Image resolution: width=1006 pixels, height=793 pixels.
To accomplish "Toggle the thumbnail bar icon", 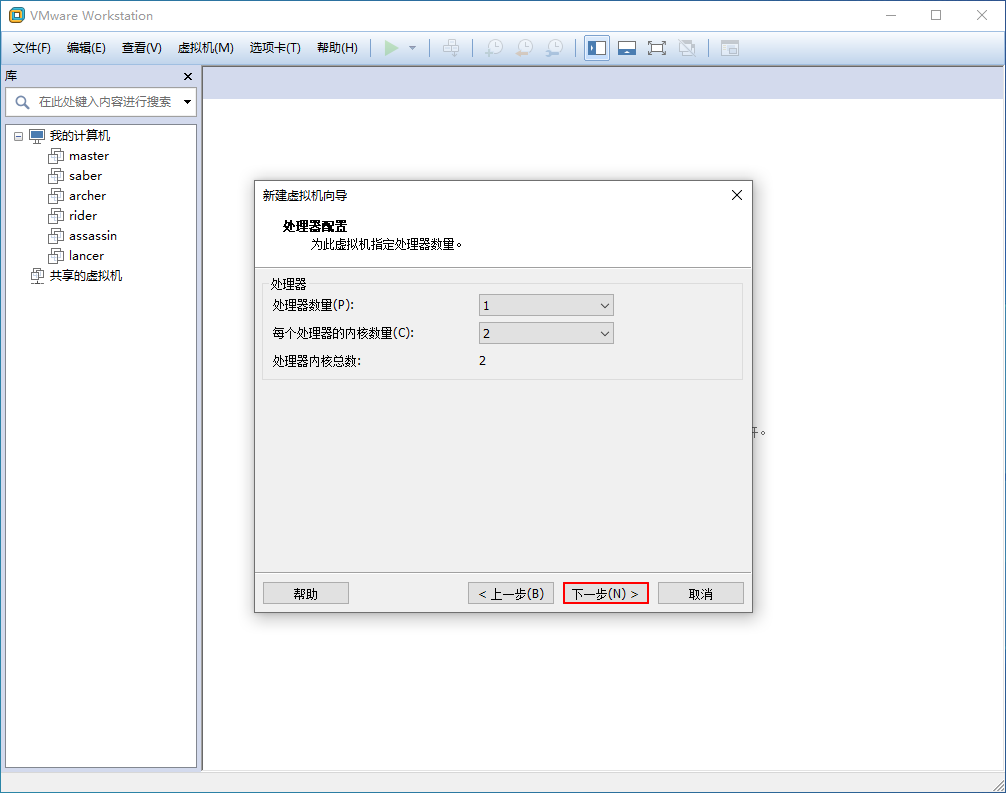I will point(627,48).
